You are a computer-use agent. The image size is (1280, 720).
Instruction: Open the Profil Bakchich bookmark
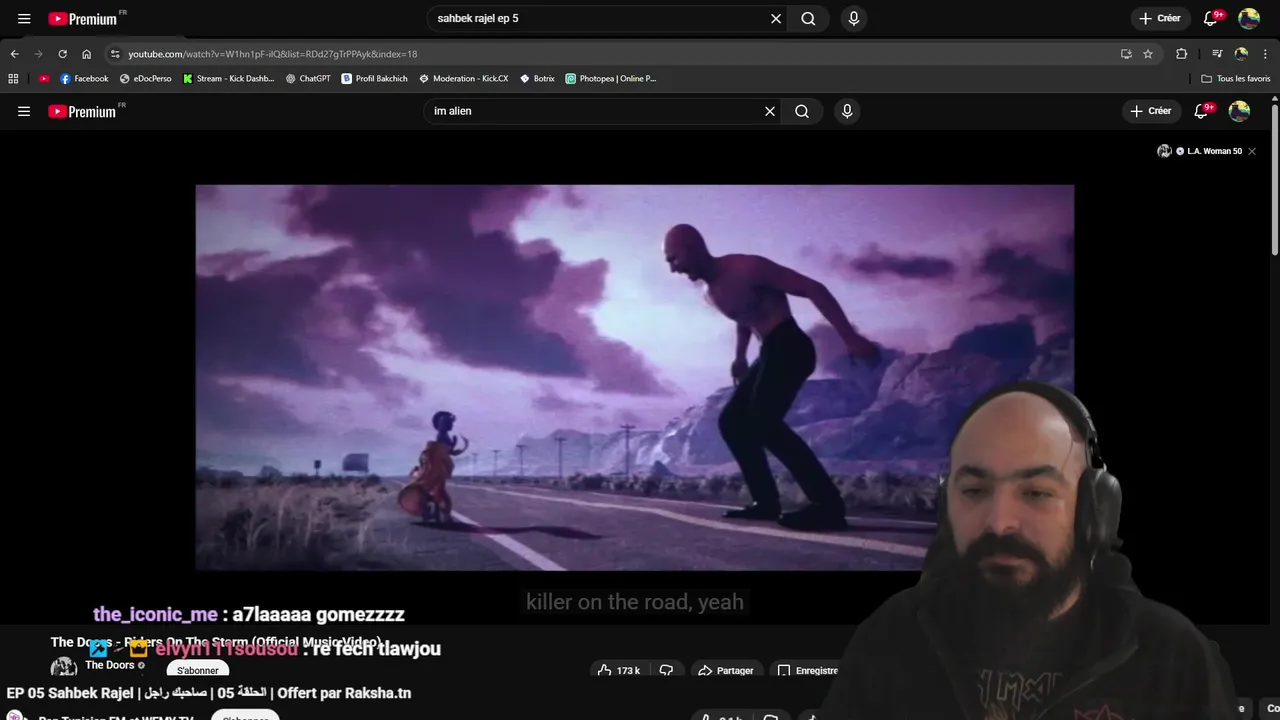[374, 78]
